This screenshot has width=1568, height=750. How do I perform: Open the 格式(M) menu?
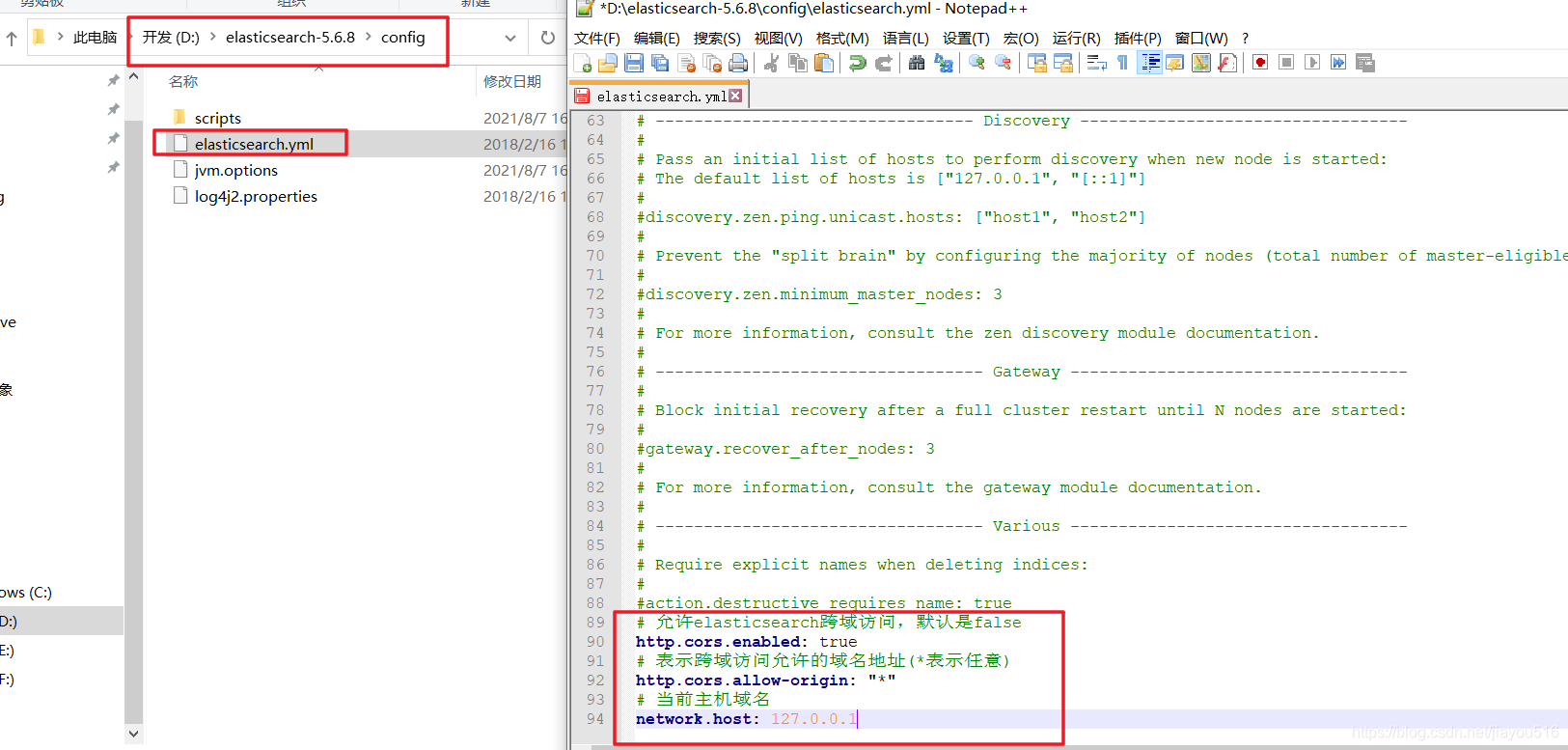842,38
